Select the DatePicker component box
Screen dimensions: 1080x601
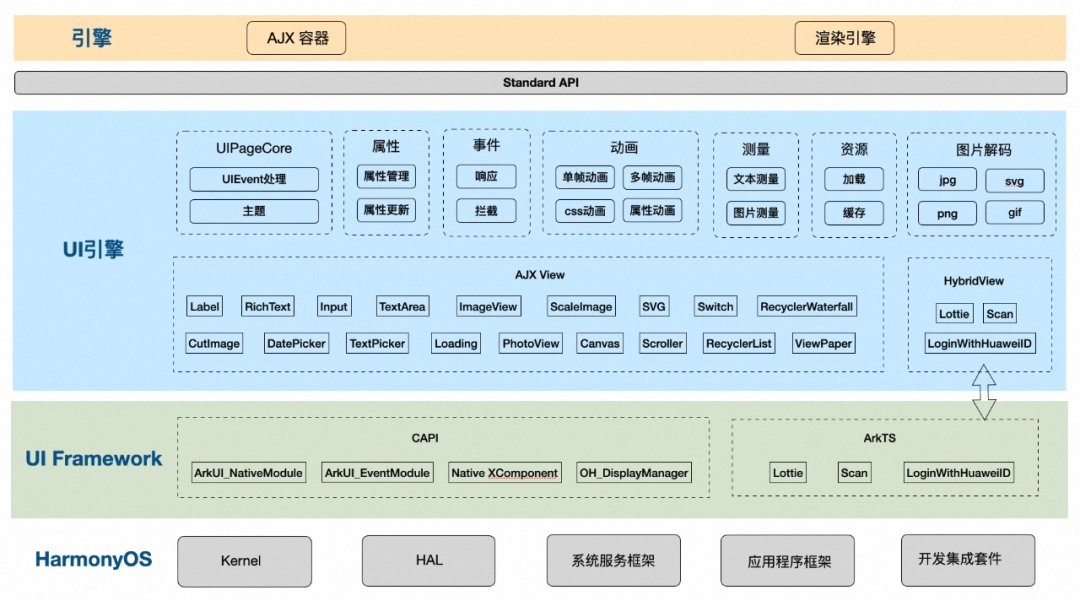(x=296, y=343)
